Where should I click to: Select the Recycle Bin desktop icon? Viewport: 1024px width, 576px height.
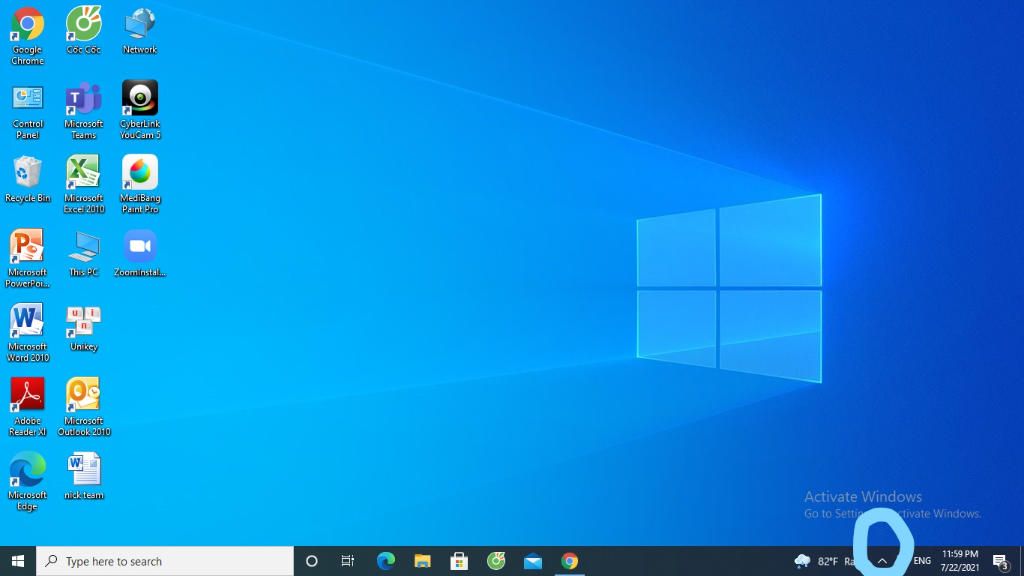click(27, 180)
